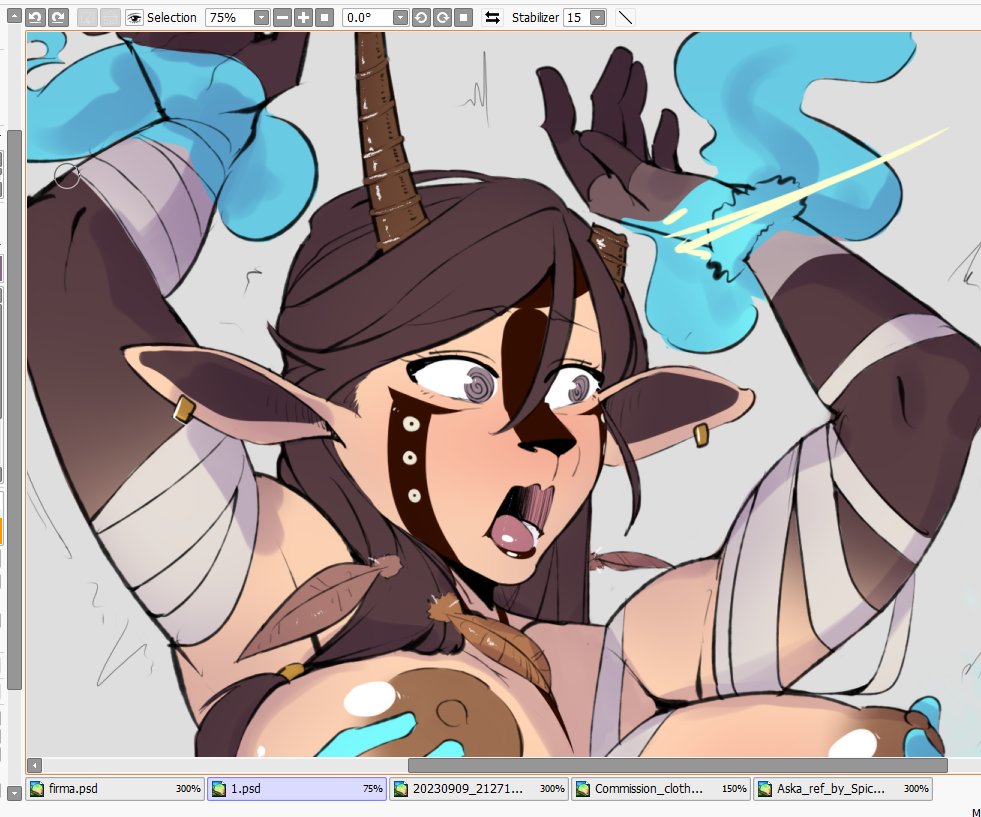Click the Redo arrow icon

coord(58,18)
